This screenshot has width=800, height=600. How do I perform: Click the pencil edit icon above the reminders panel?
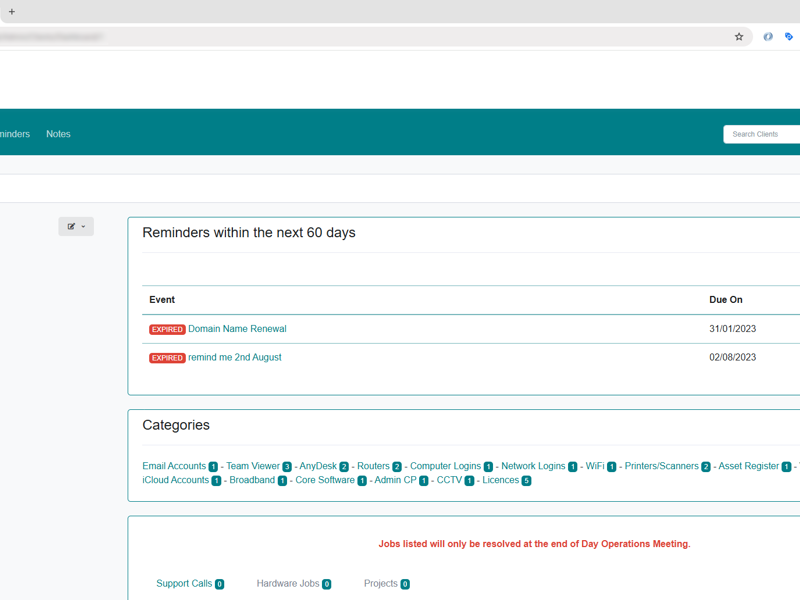pos(71,226)
